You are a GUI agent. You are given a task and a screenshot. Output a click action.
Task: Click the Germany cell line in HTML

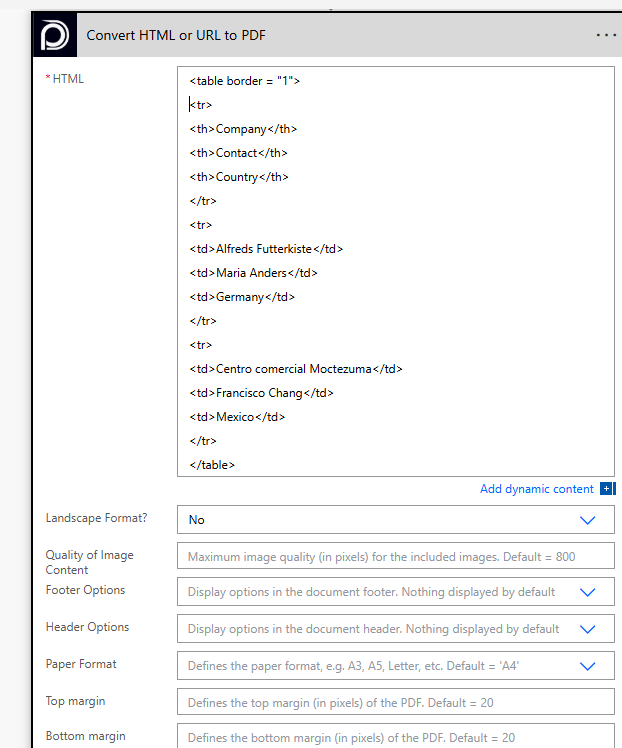pos(242,297)
